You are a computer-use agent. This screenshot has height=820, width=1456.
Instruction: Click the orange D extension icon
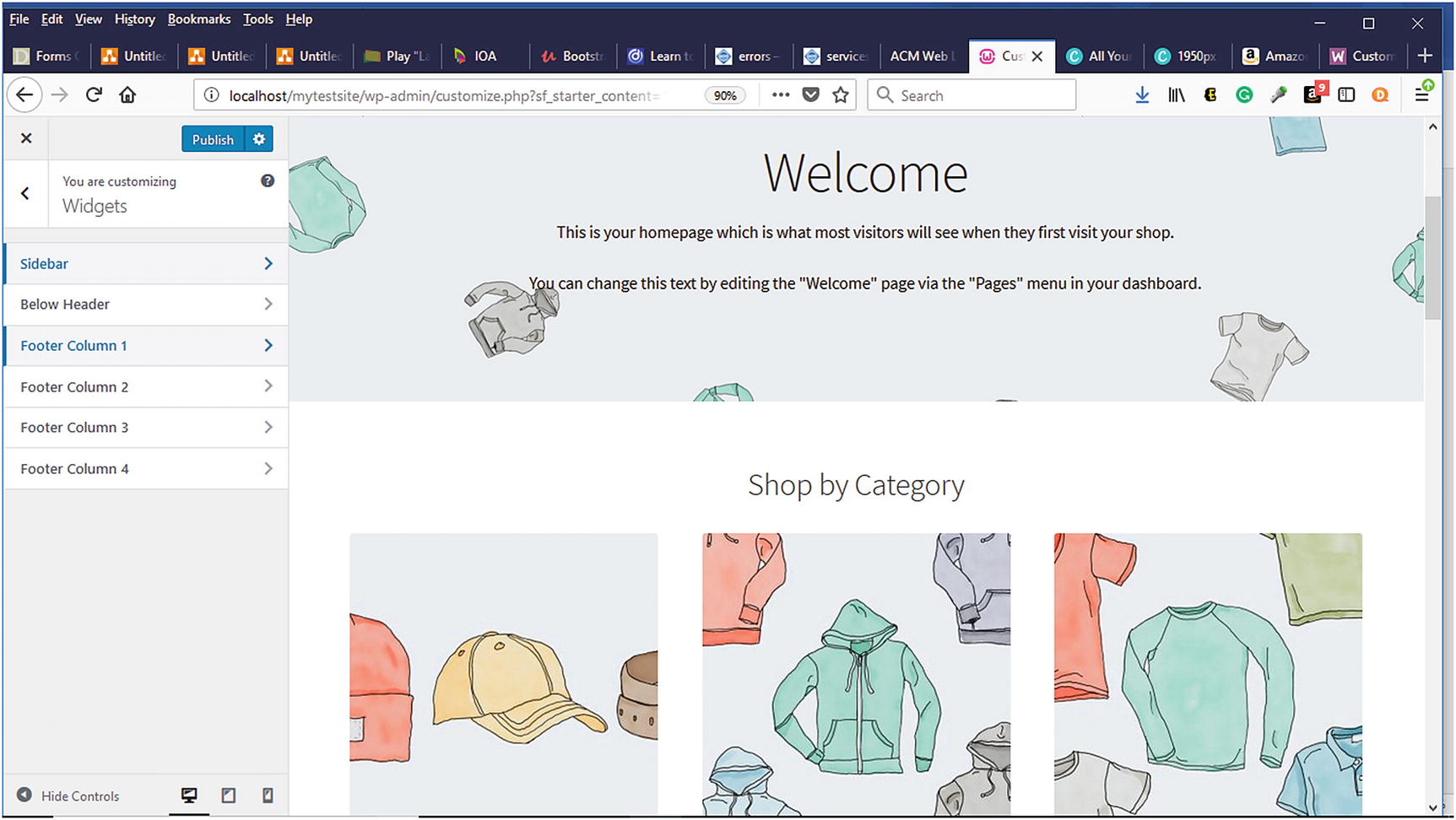tap(1380, 95)
